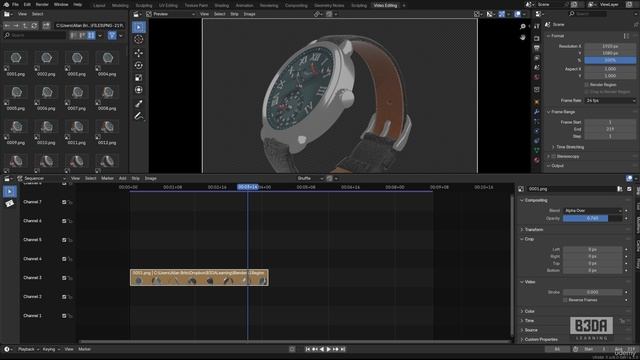Click the Strobe value field

[x=593, y=292]
